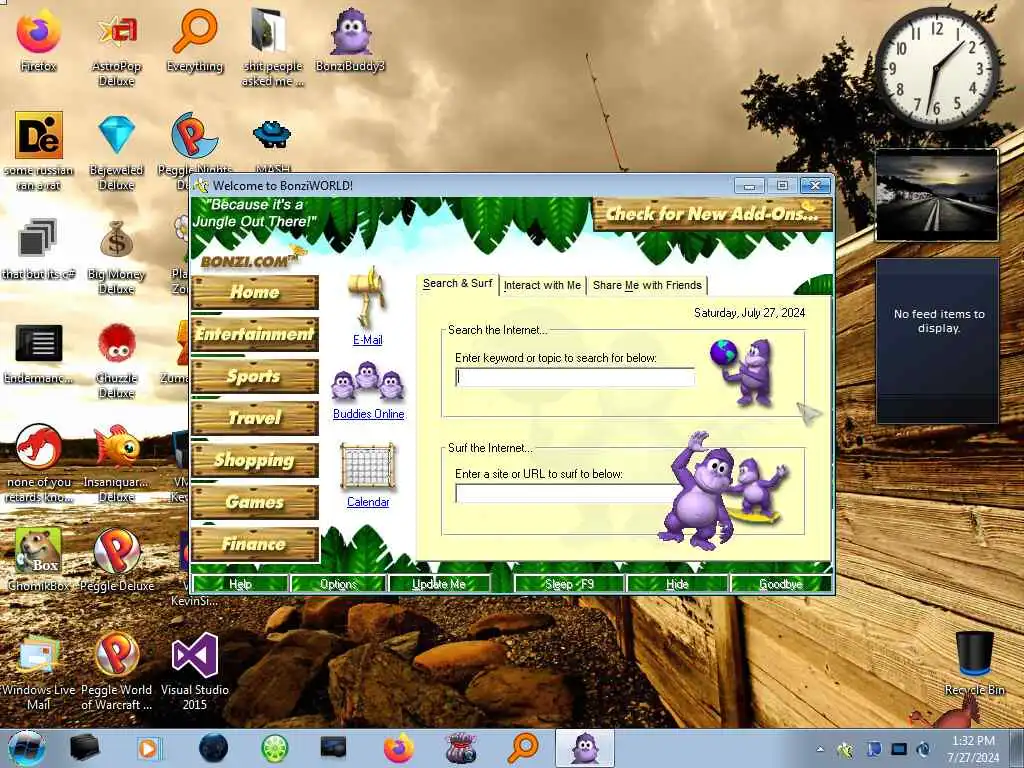Click the date text Saturday, July 27, 2024
Image resolution: width=1024 pixels, height=768 pixels.
tap(749, 313)
